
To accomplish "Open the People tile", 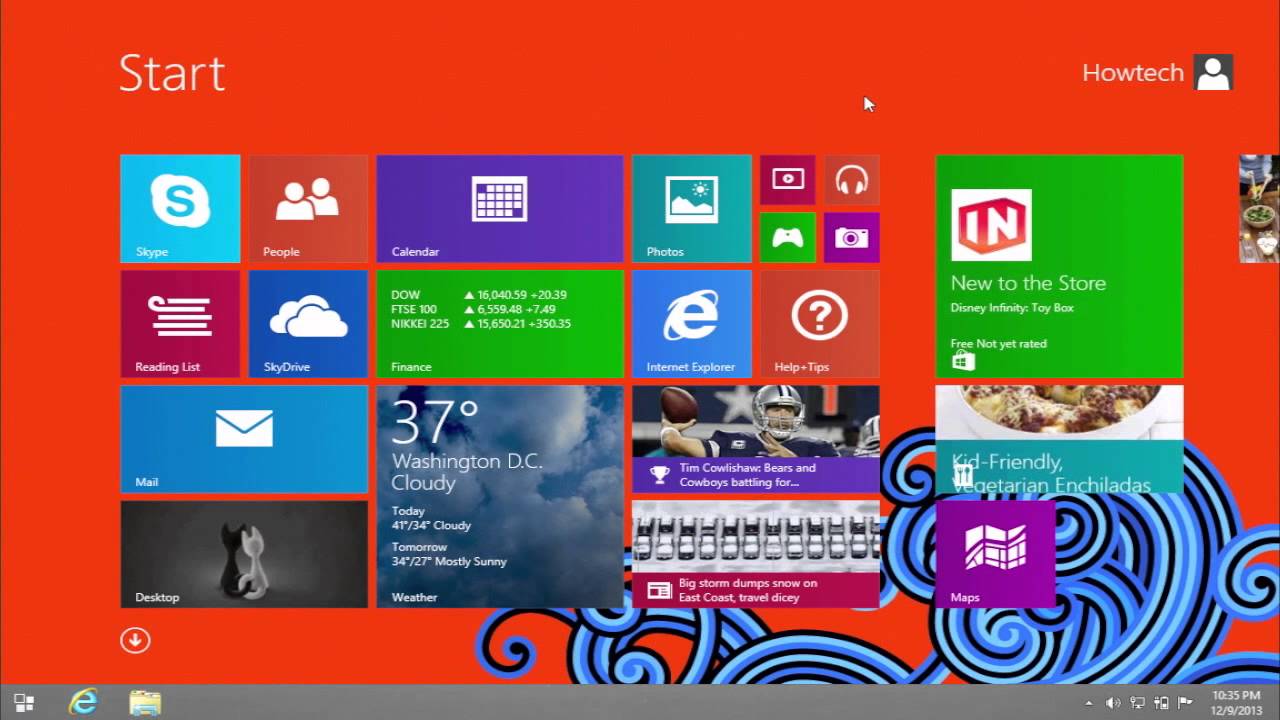I will pyautogui.click(x=308, y=208).
